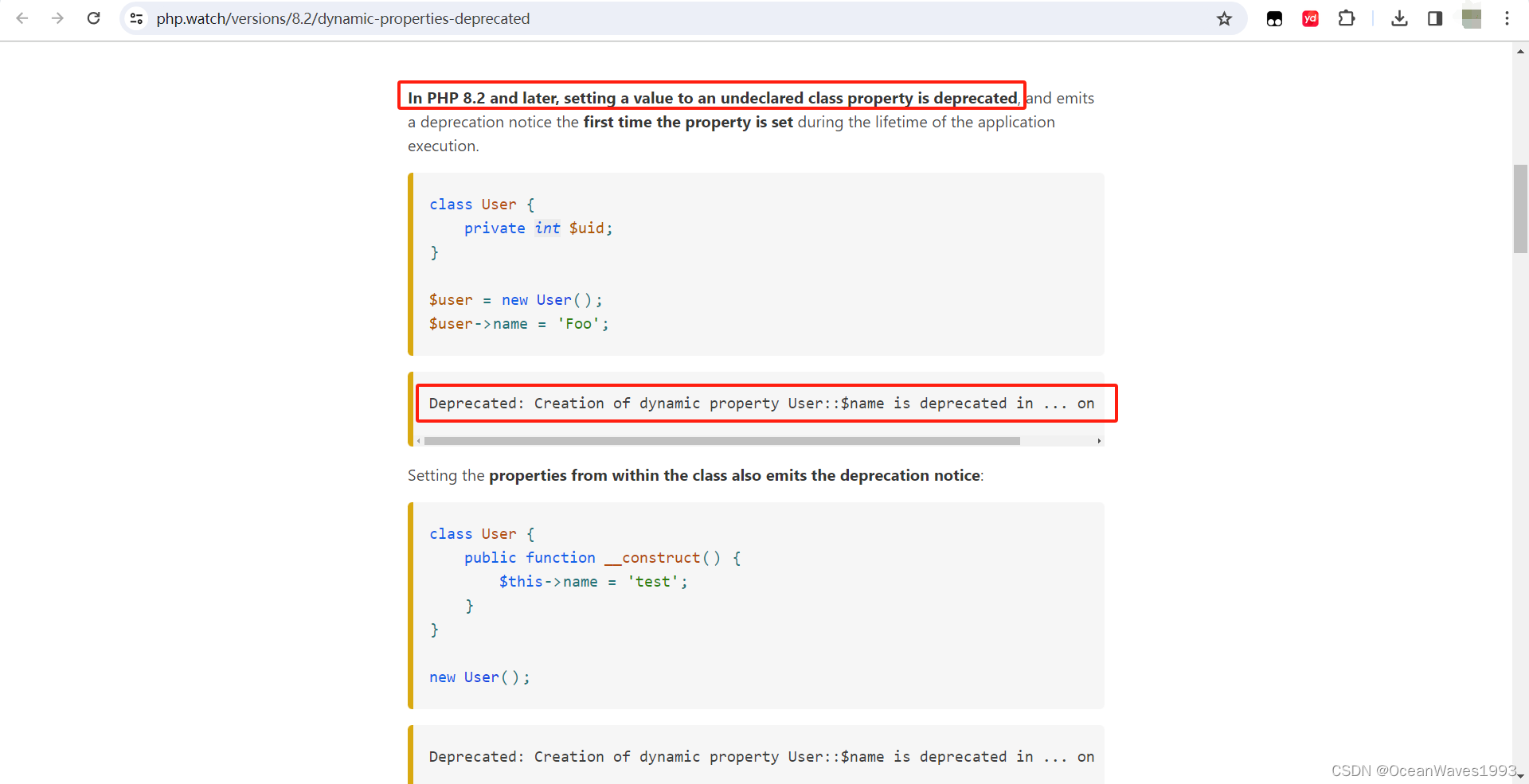Viewport: 1529px width, 784px height.
Task: Click 'private int $uid;' code line
Action: (538, 228)
